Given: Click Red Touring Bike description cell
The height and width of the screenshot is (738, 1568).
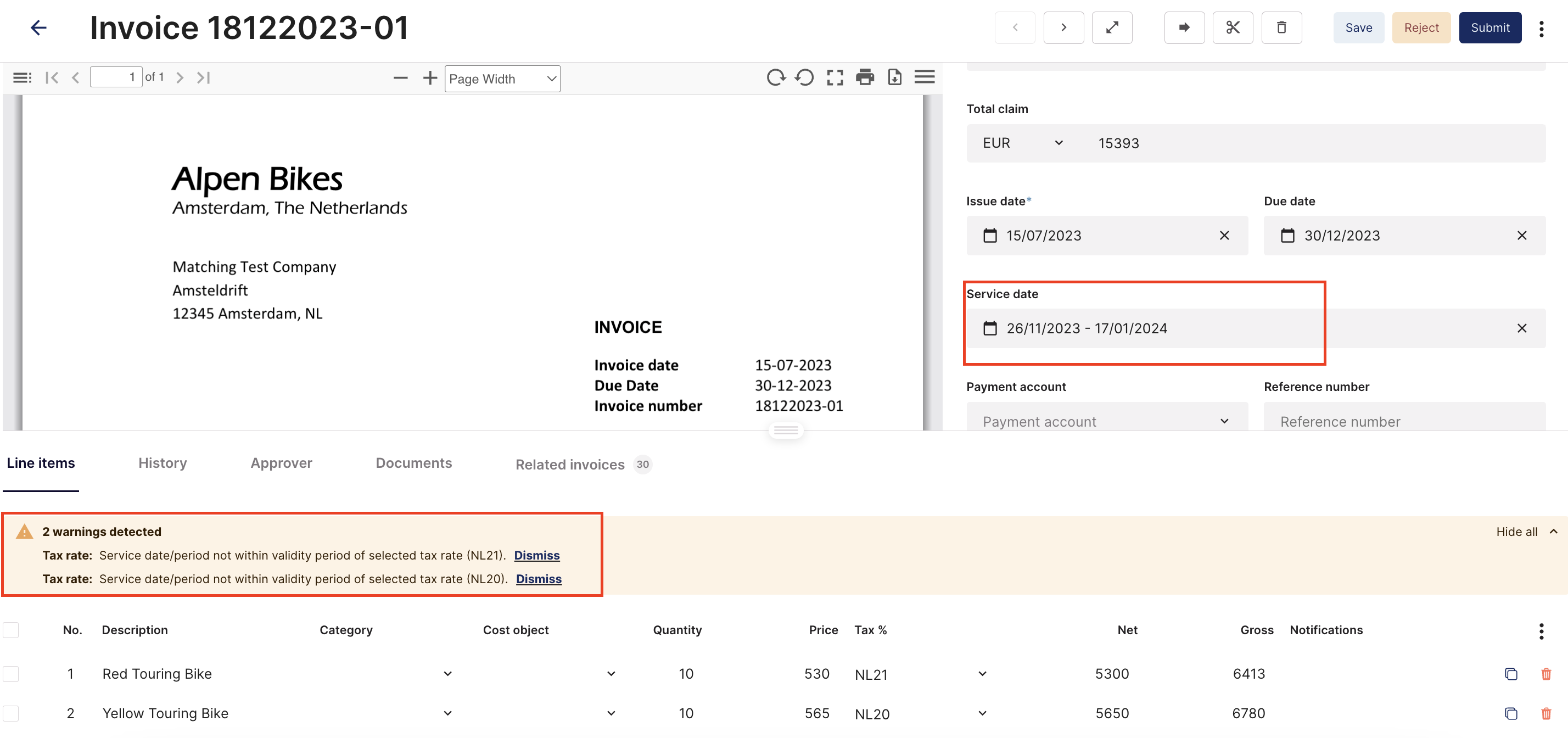Looking at the screenshot, I should point(157,673).
